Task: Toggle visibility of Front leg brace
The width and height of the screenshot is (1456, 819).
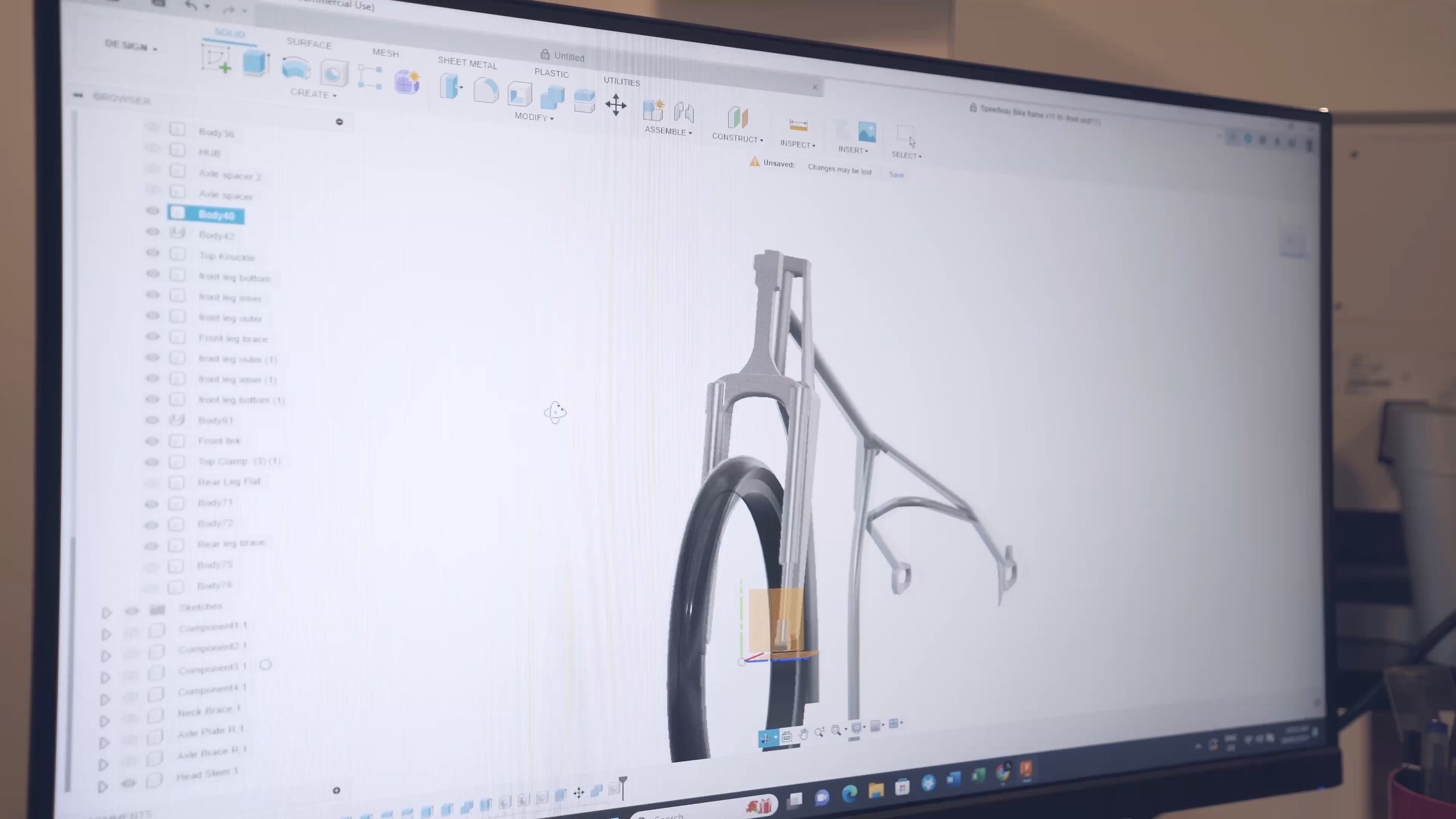Action: (x=152, y=336)
